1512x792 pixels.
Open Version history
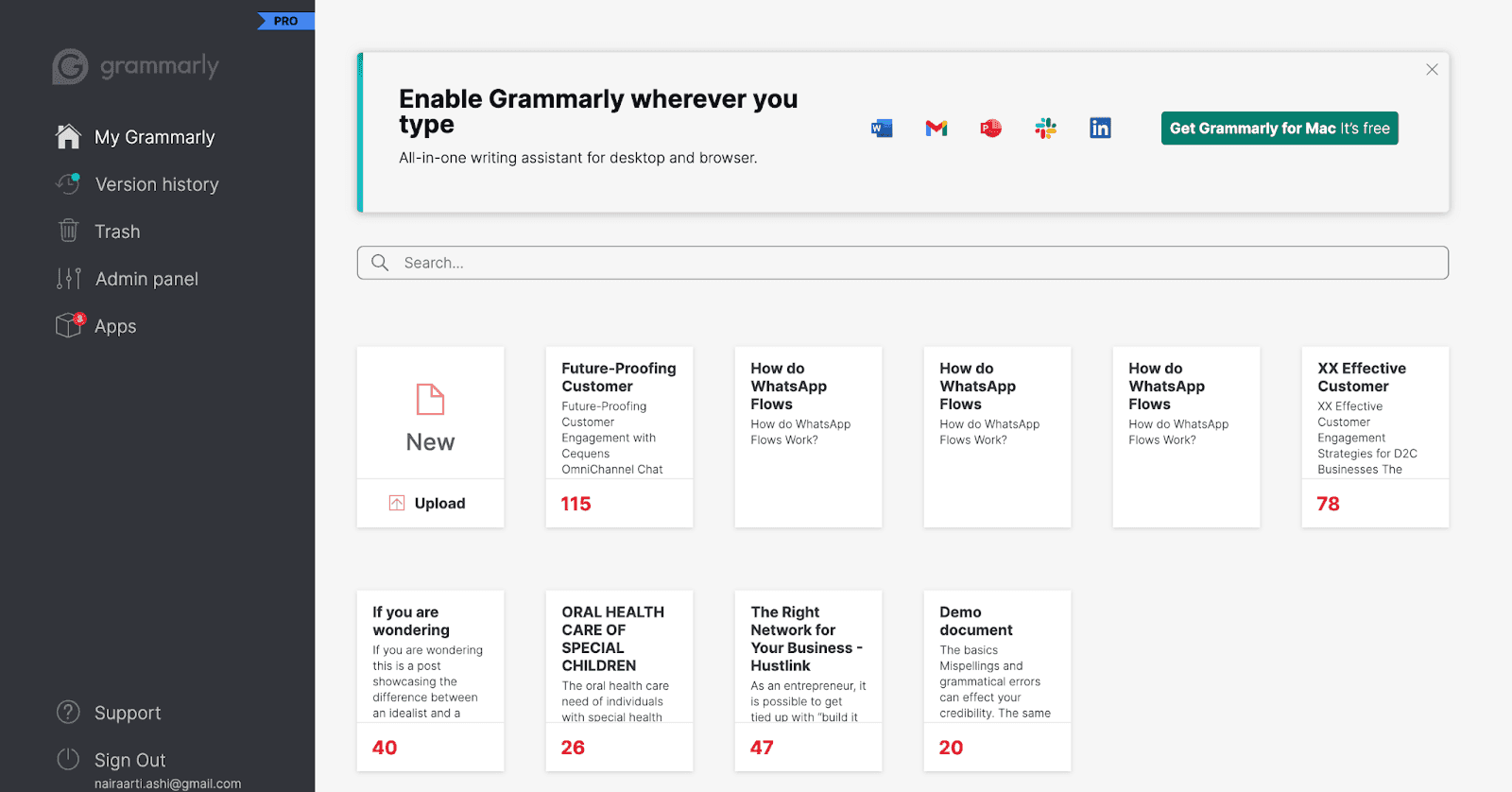click(157, 184)
